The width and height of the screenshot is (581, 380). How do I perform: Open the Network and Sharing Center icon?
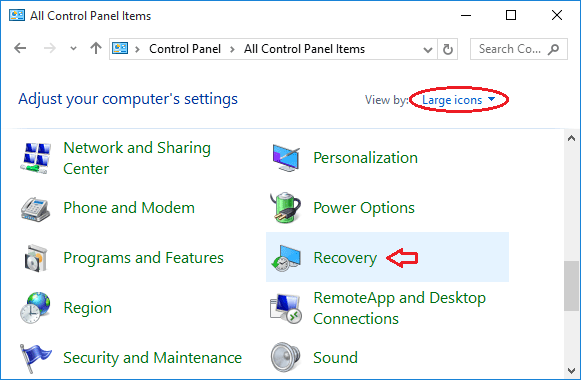[36, 158]
